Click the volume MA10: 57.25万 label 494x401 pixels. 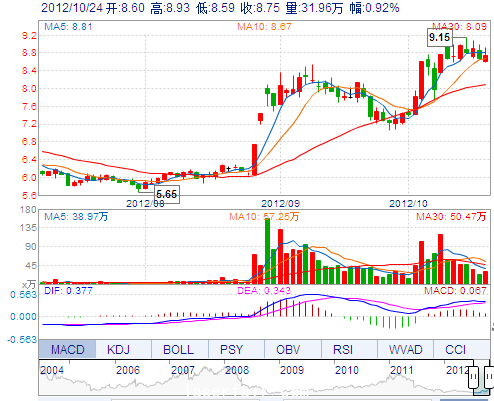tap(264, 217)
